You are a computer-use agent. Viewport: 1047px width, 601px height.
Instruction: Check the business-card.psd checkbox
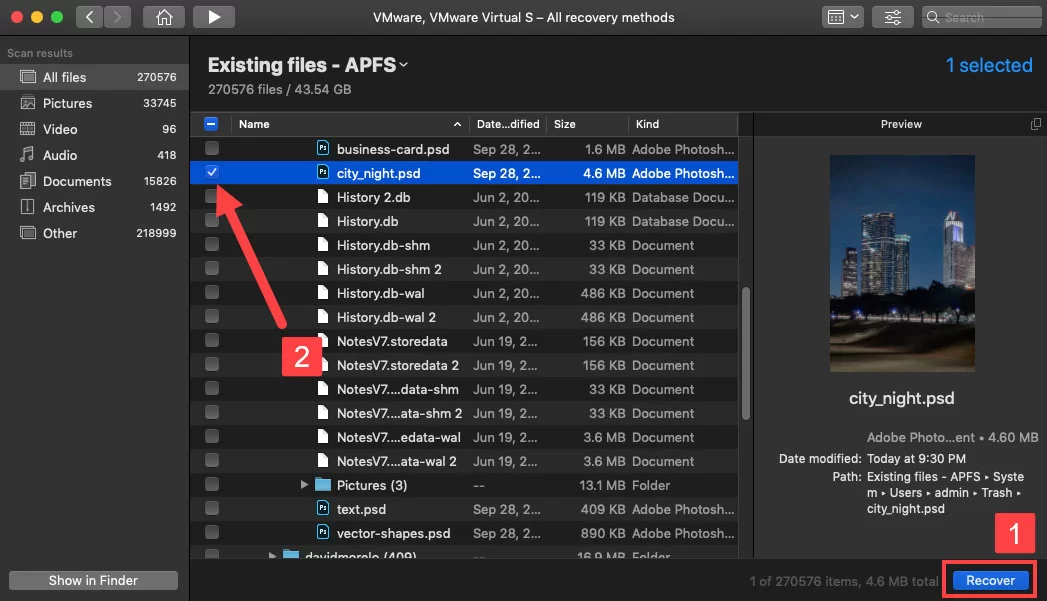211,148
